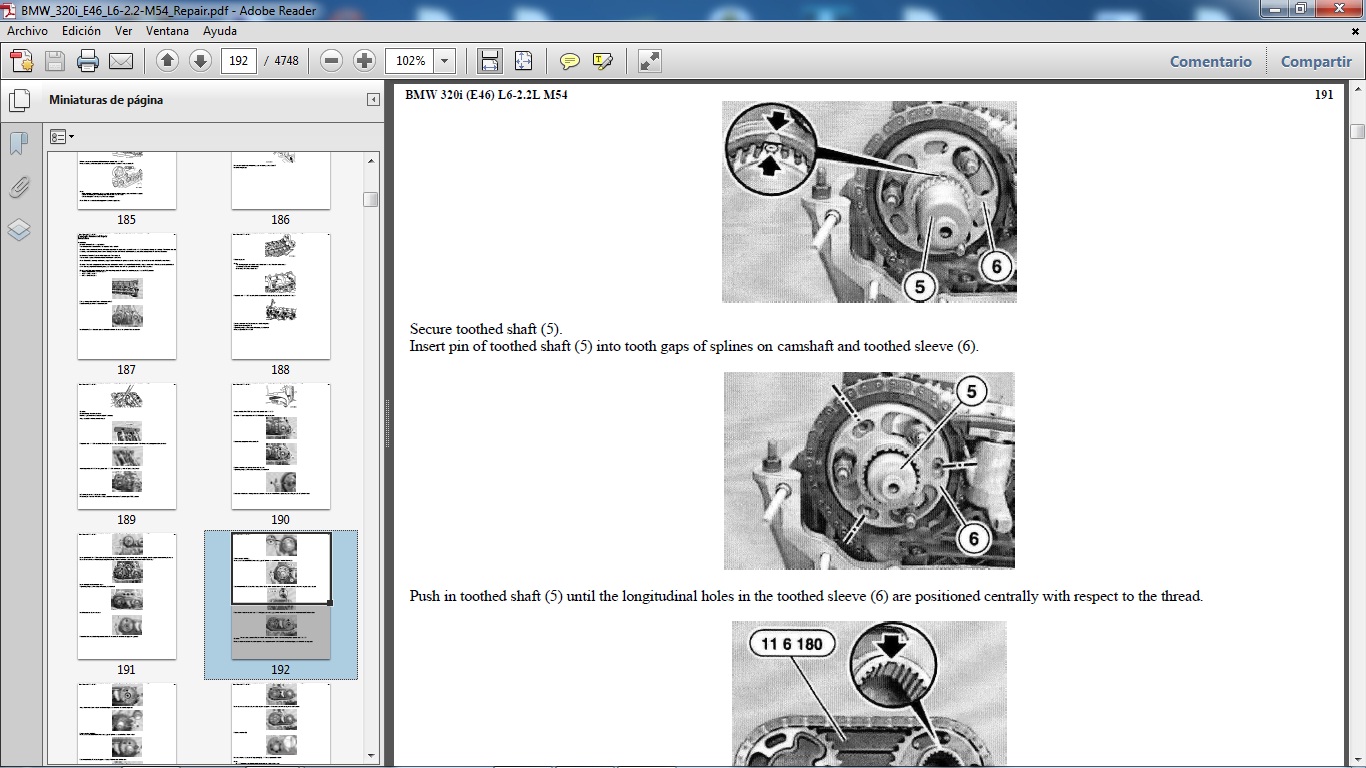The width and height of the screenshot is (1366, 768).
Task: Click the 102% zoom value field
Action: pyautogui.click(x=410, y=61)
